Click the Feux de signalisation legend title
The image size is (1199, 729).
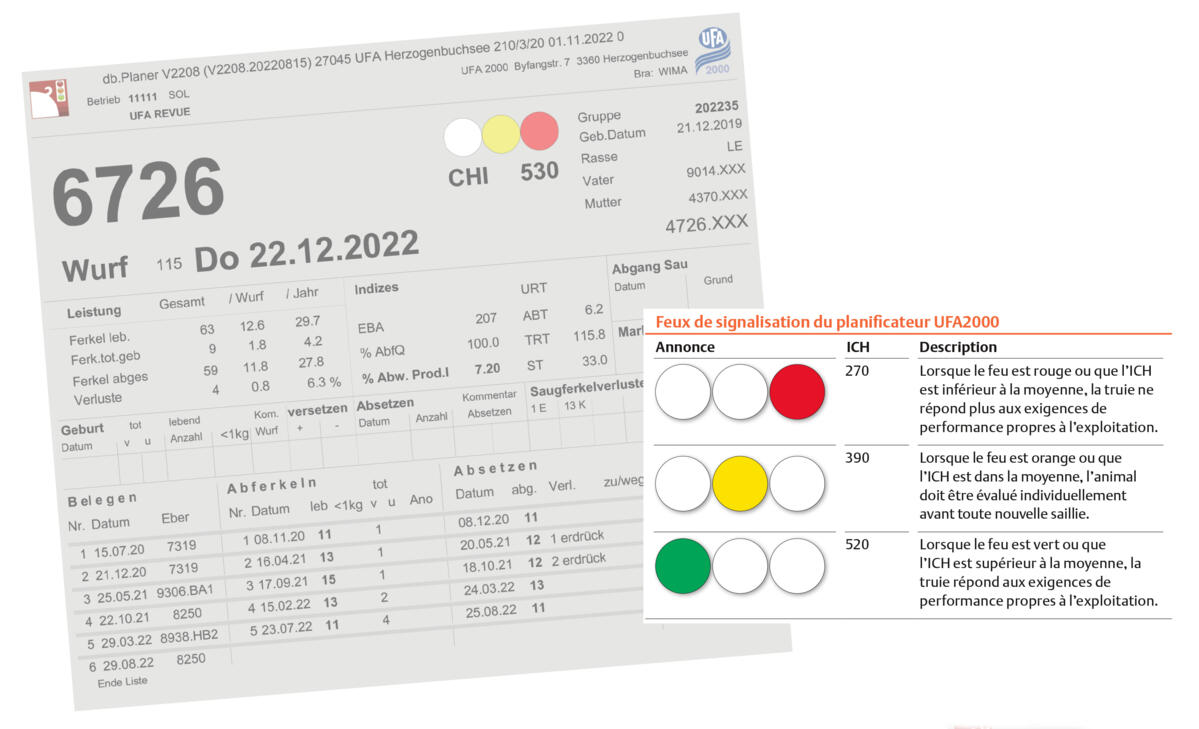pyautogui.click(x=826, y=321)
